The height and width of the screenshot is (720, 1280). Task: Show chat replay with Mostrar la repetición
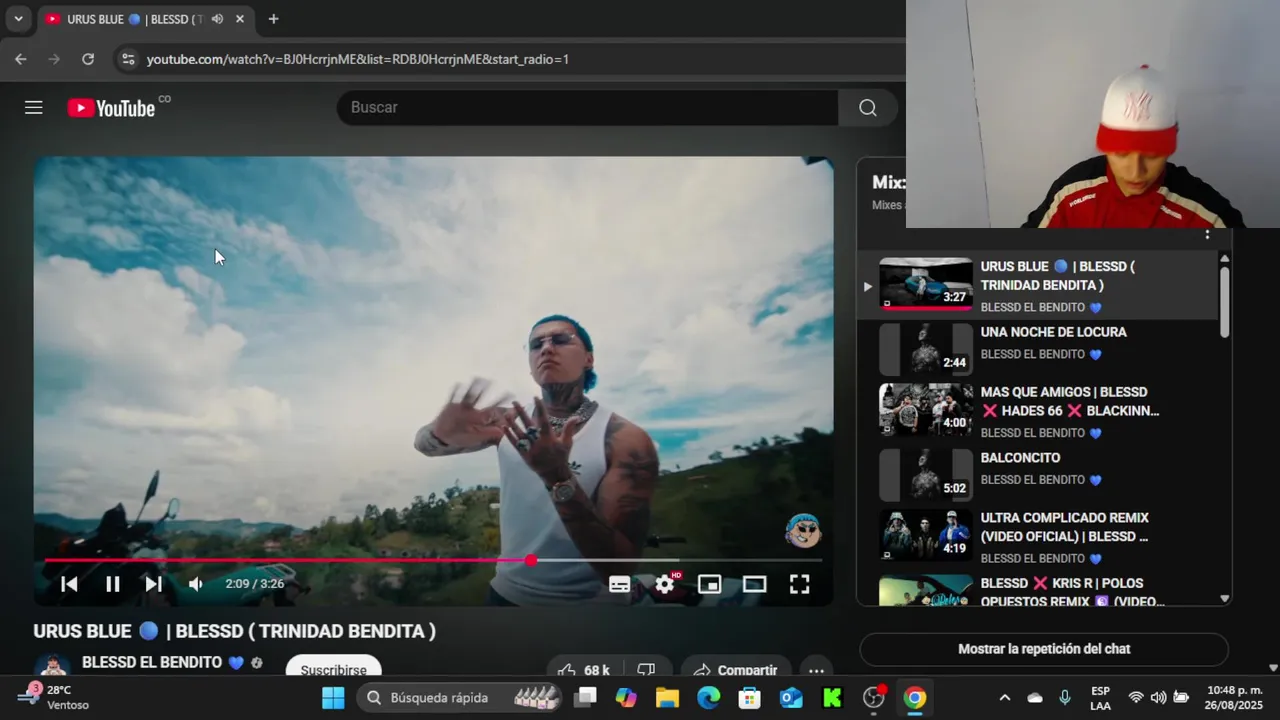tap(1044, 649)
